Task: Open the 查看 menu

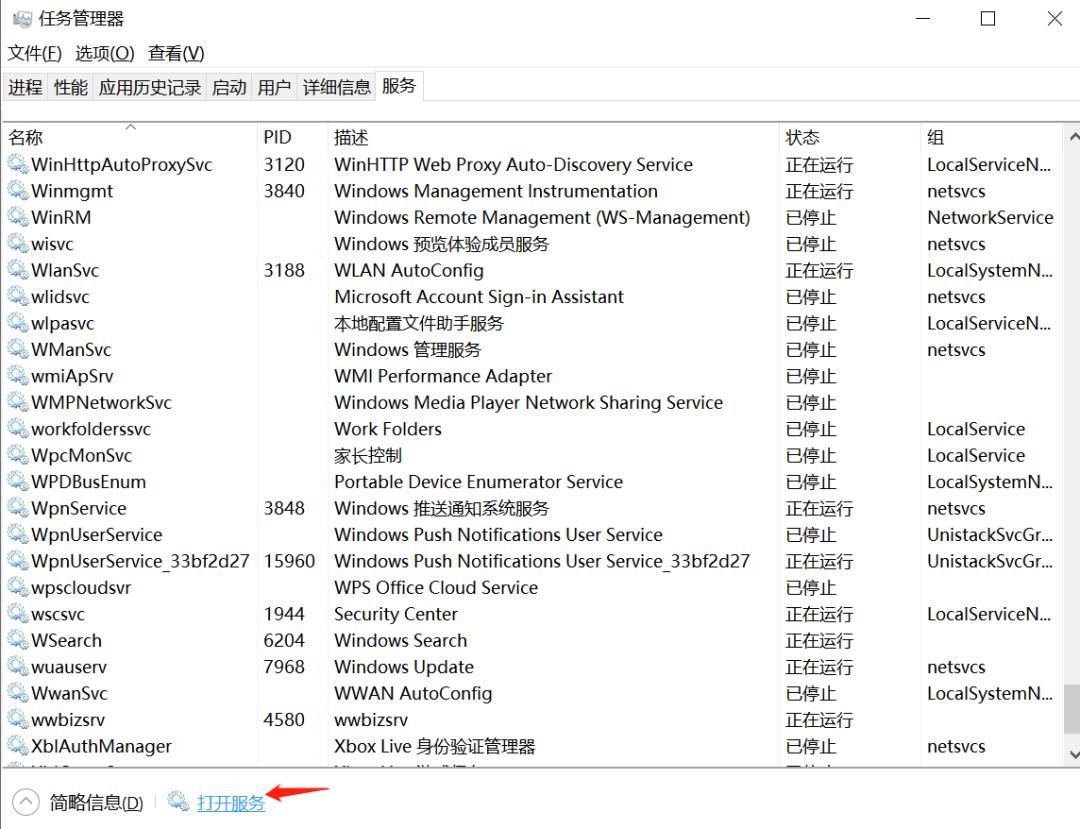Action: 175,52
